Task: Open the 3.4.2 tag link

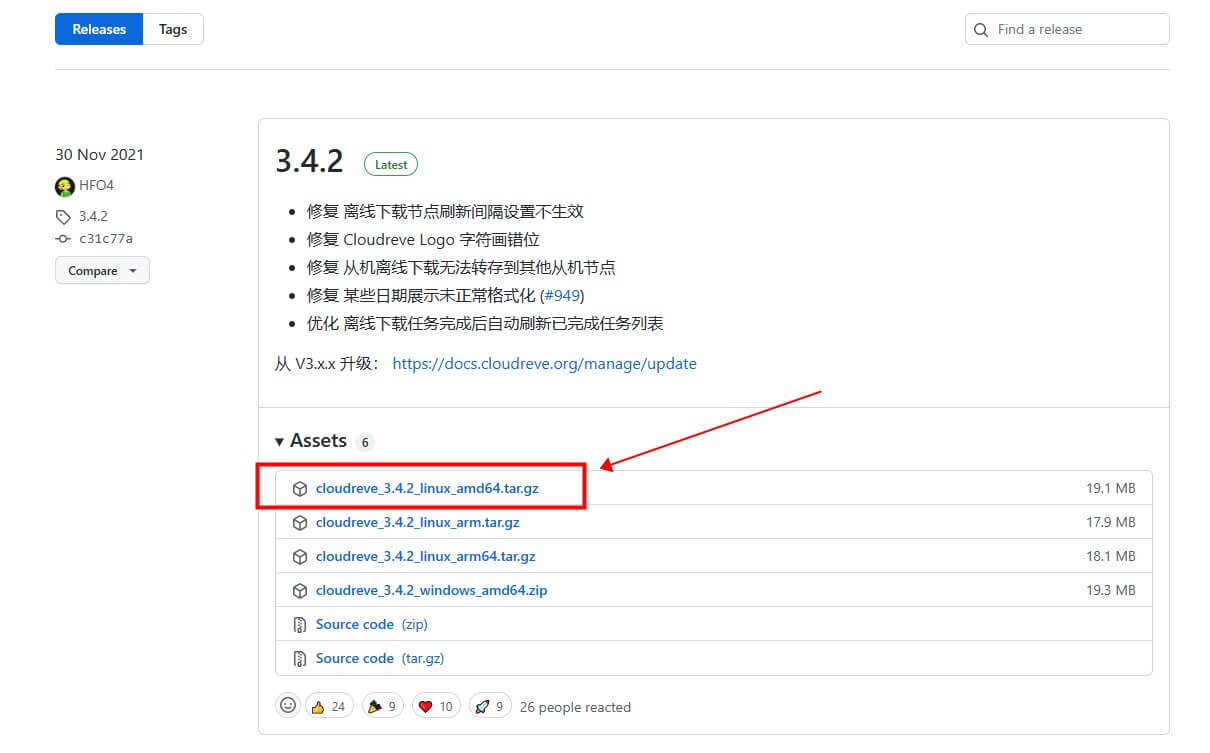Action: click(x=93, y=216)
